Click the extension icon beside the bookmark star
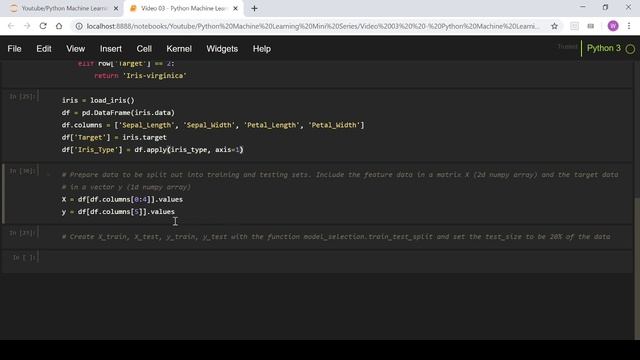 574,26
